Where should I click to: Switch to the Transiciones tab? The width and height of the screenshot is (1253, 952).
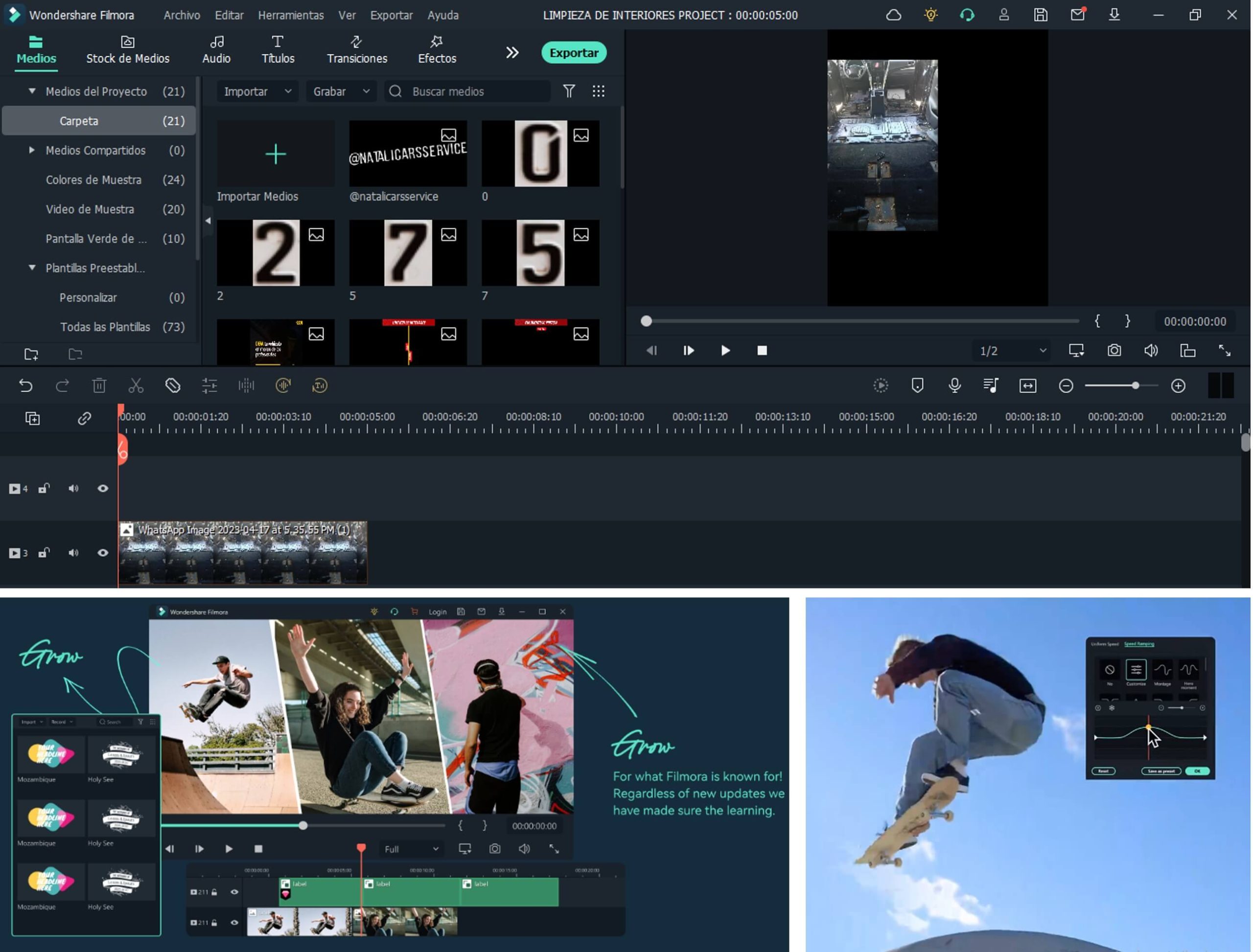click(357, 50)
